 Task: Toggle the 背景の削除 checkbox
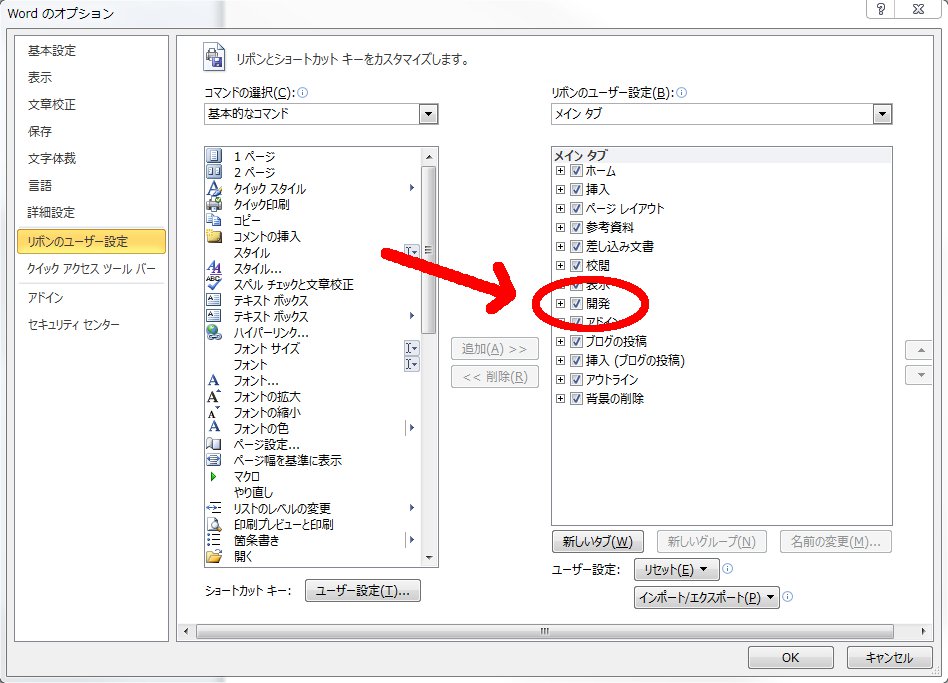point(576,398)
